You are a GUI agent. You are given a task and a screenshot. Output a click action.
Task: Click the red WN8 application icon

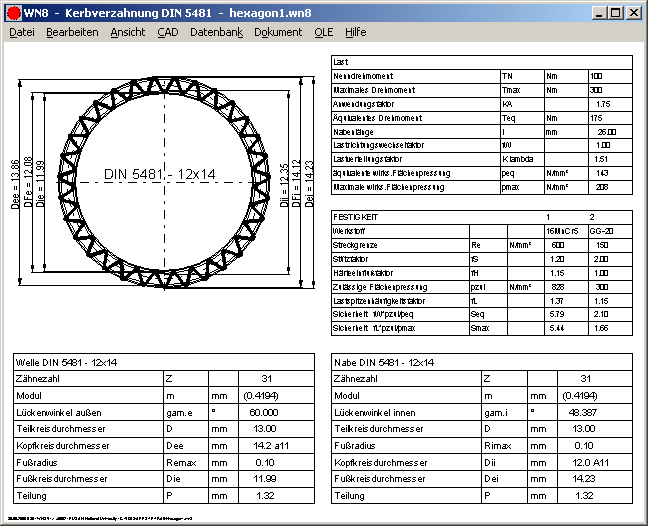coord(13,12)
